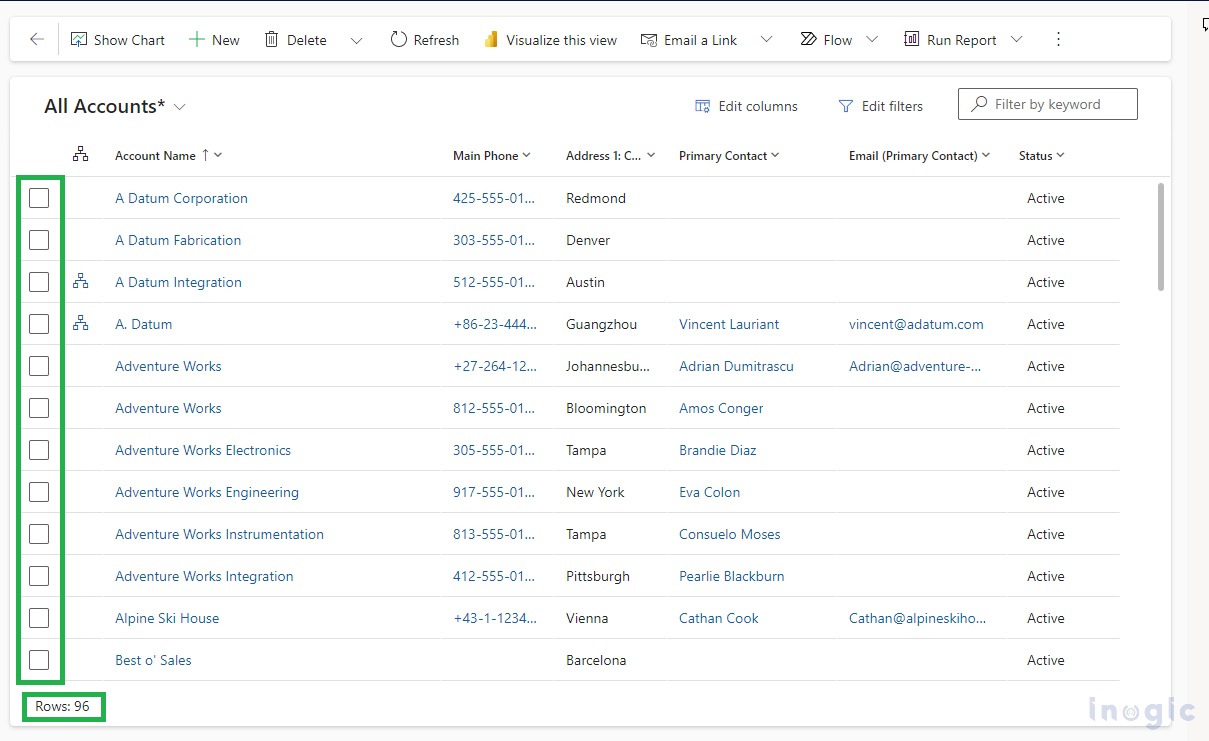The image size is (1209, 741).
Task: Check the Adventure Works Electronics checkbox
Action: [39, 450]
